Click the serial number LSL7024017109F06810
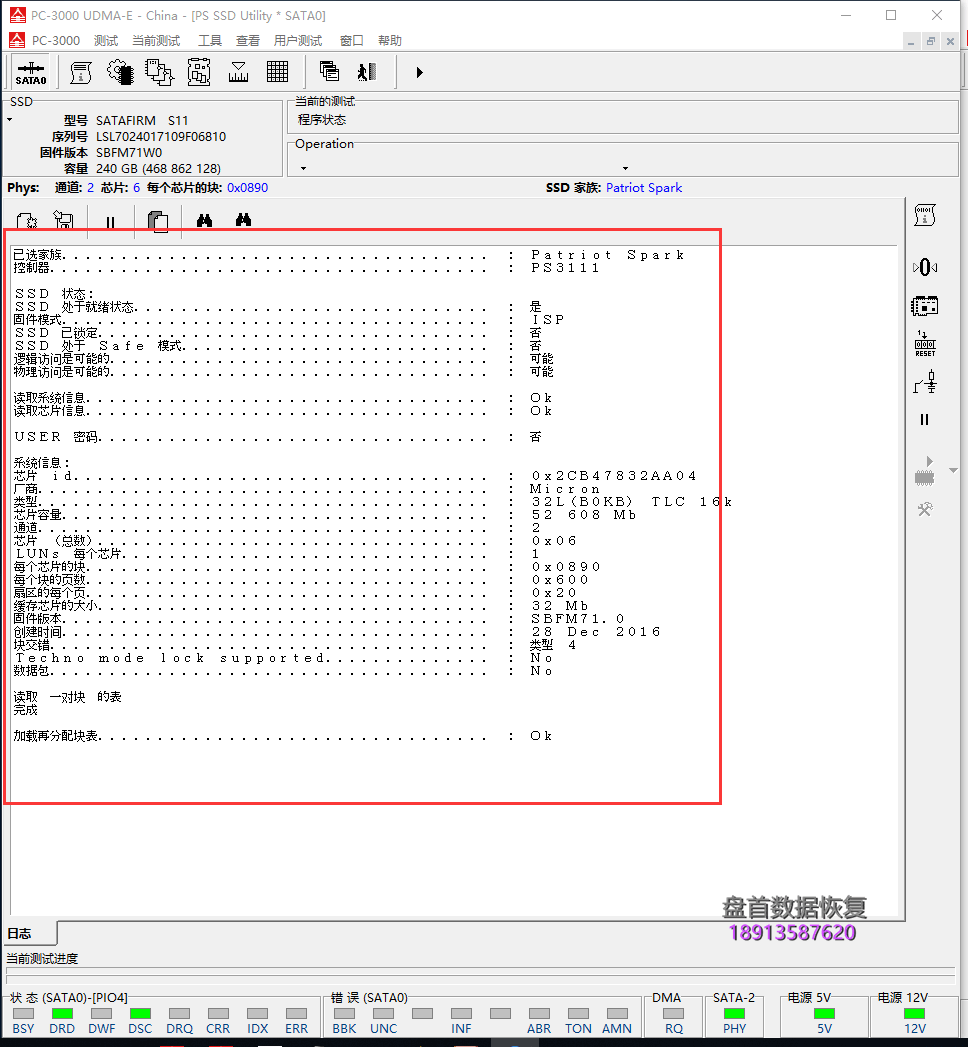Image resolution: width=968 pixels, height=1047 pixels. 161,137
